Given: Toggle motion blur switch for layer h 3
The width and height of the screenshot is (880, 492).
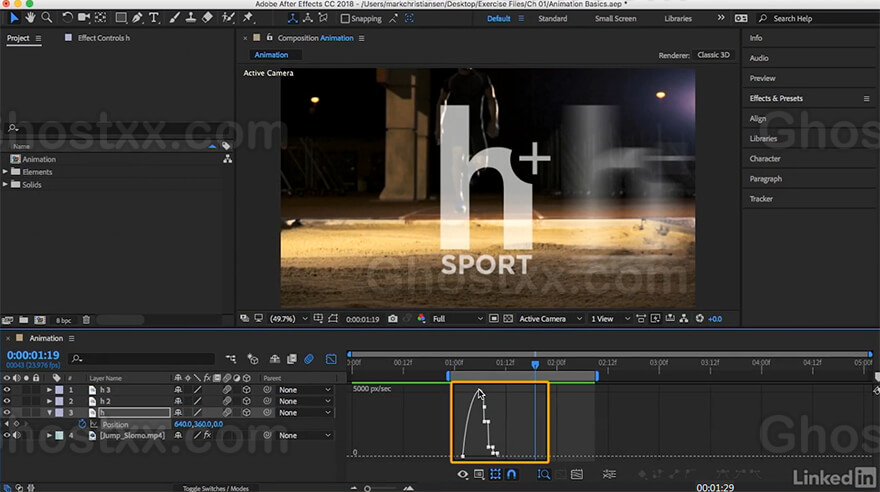Looking at the screenshot, I should pos(227,389).
